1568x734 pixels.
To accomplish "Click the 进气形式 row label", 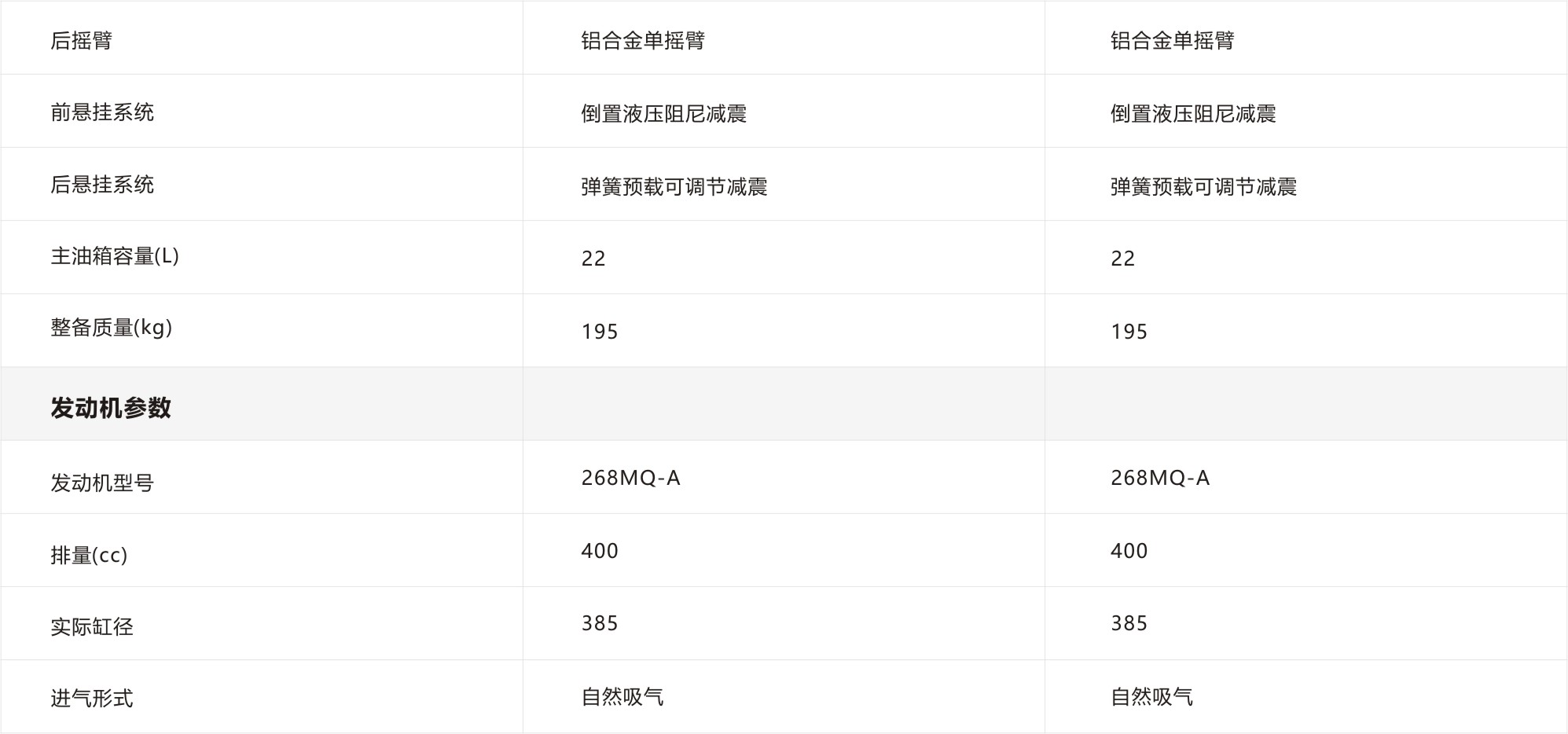I will 92,698.
